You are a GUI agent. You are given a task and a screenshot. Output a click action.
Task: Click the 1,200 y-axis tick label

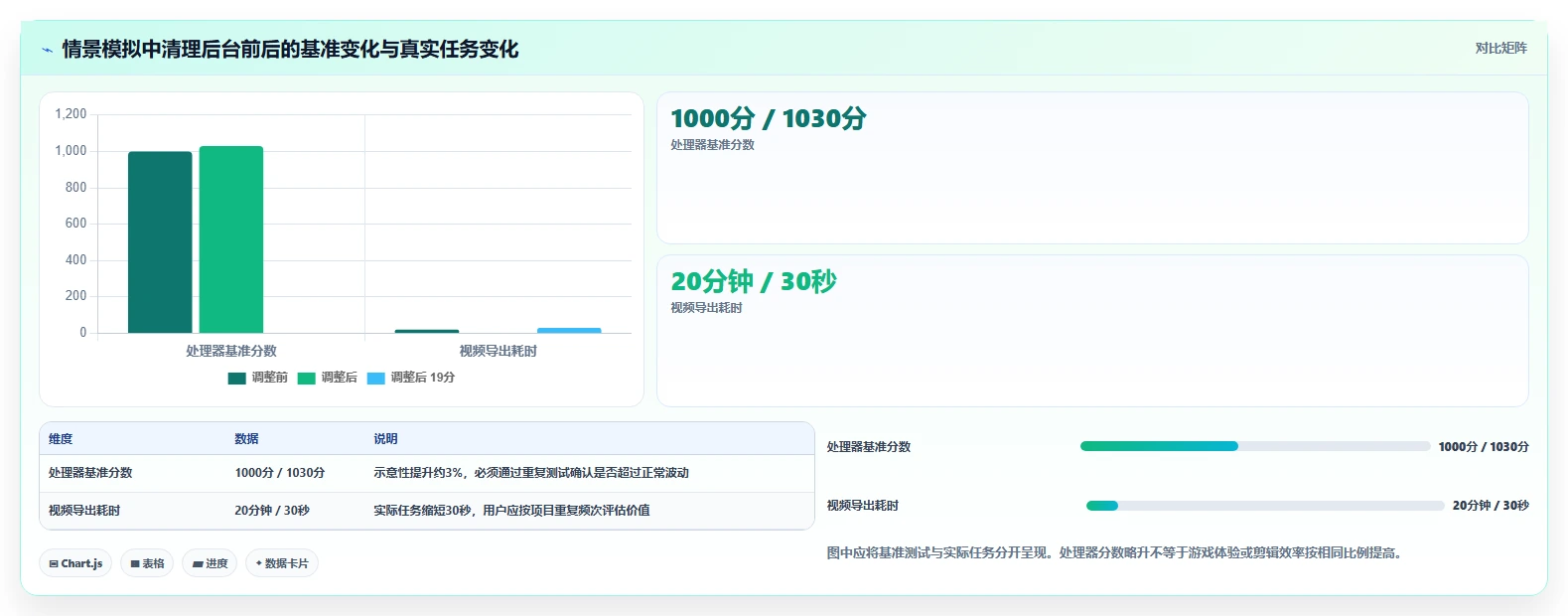[x=71, y=114]
